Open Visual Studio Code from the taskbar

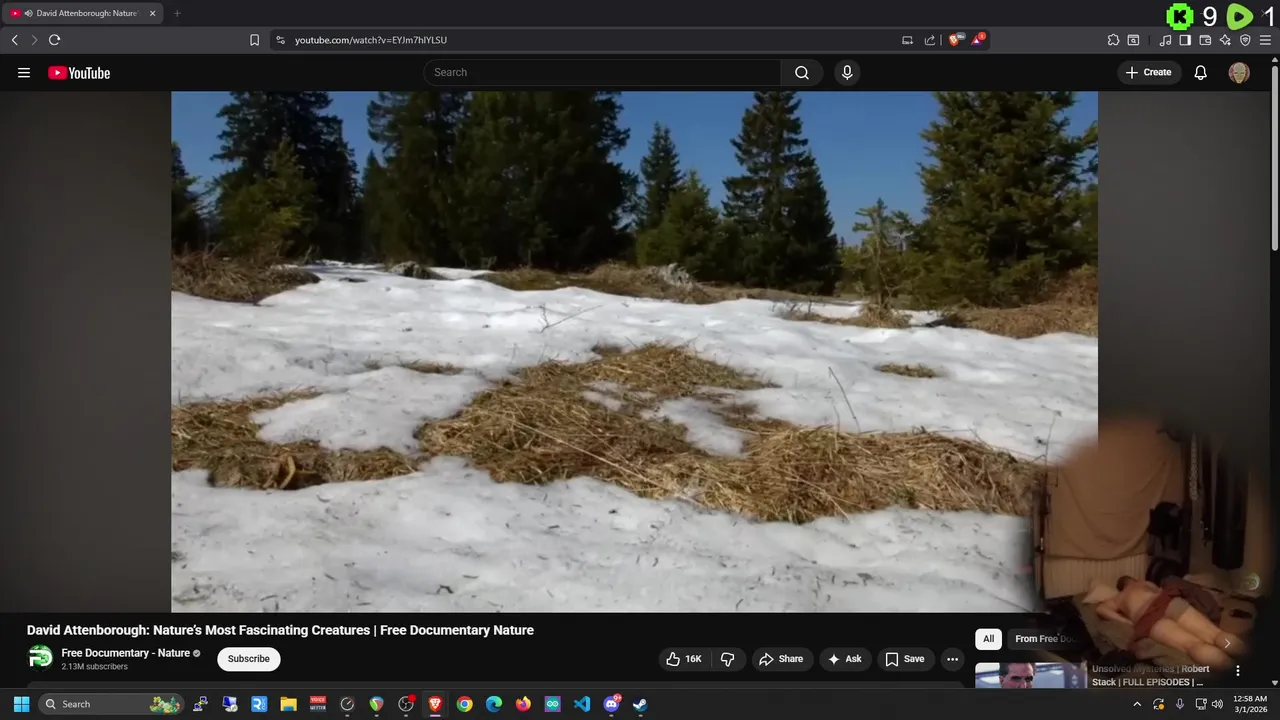(x=582, y=704)
